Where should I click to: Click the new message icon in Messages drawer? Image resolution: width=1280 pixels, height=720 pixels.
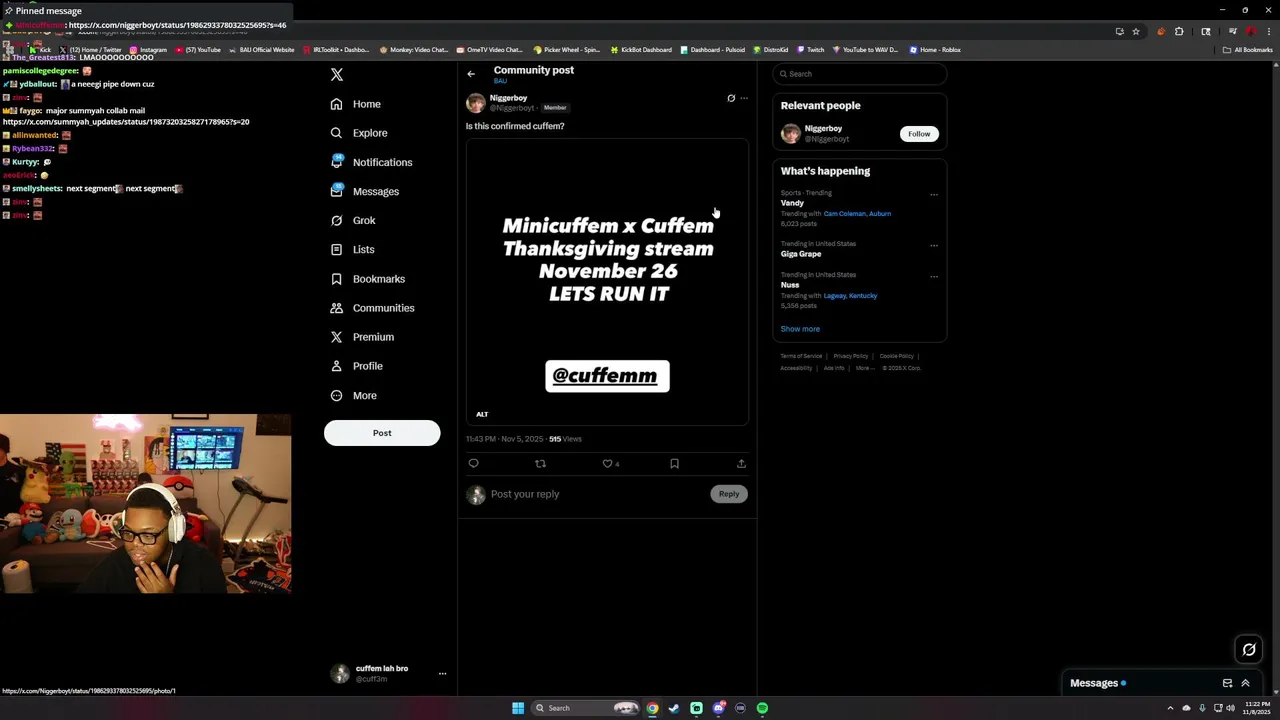pos(1227,684)
